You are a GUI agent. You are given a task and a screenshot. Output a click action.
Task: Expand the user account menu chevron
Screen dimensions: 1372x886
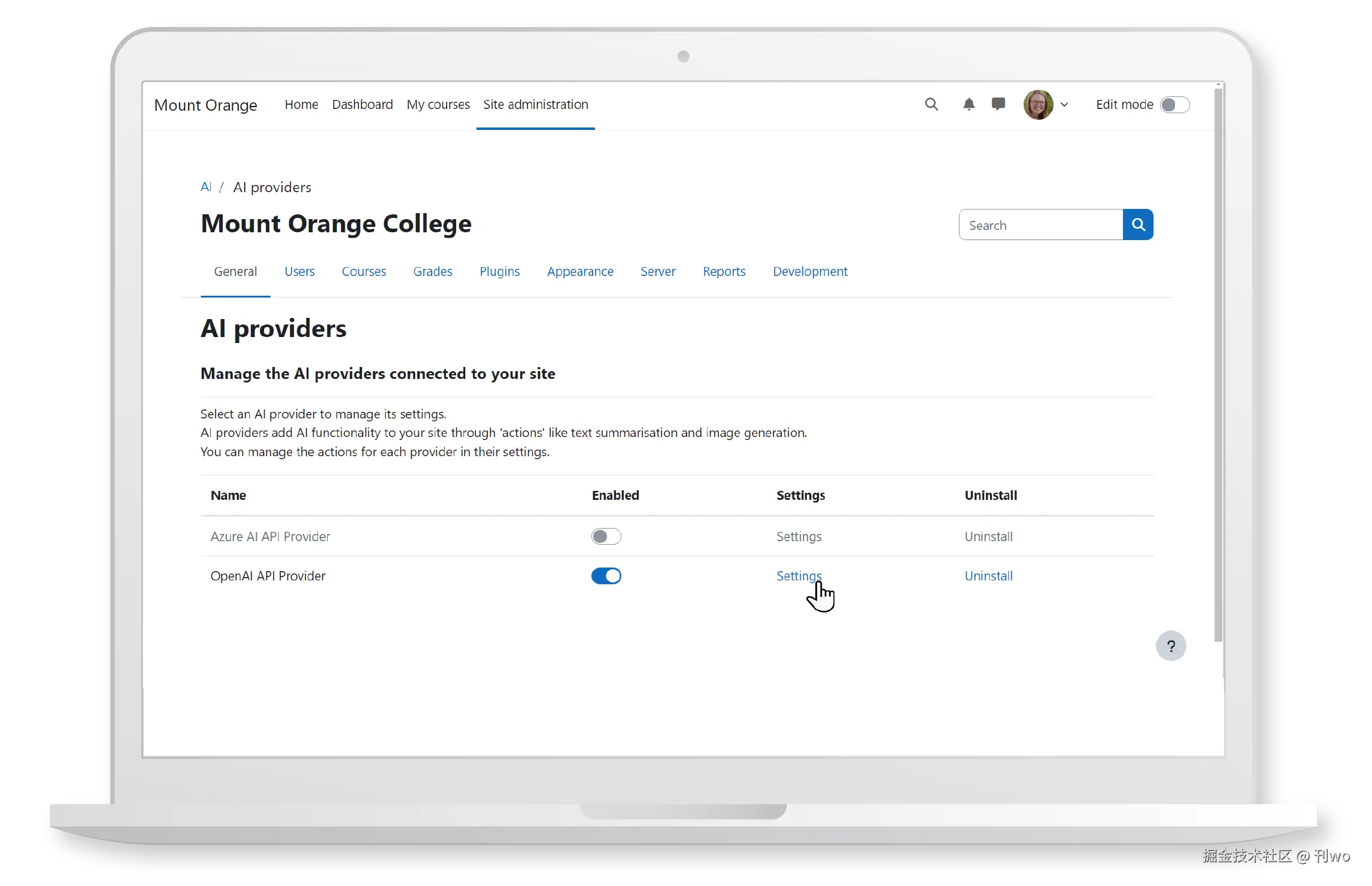[x=1065, y=104]
